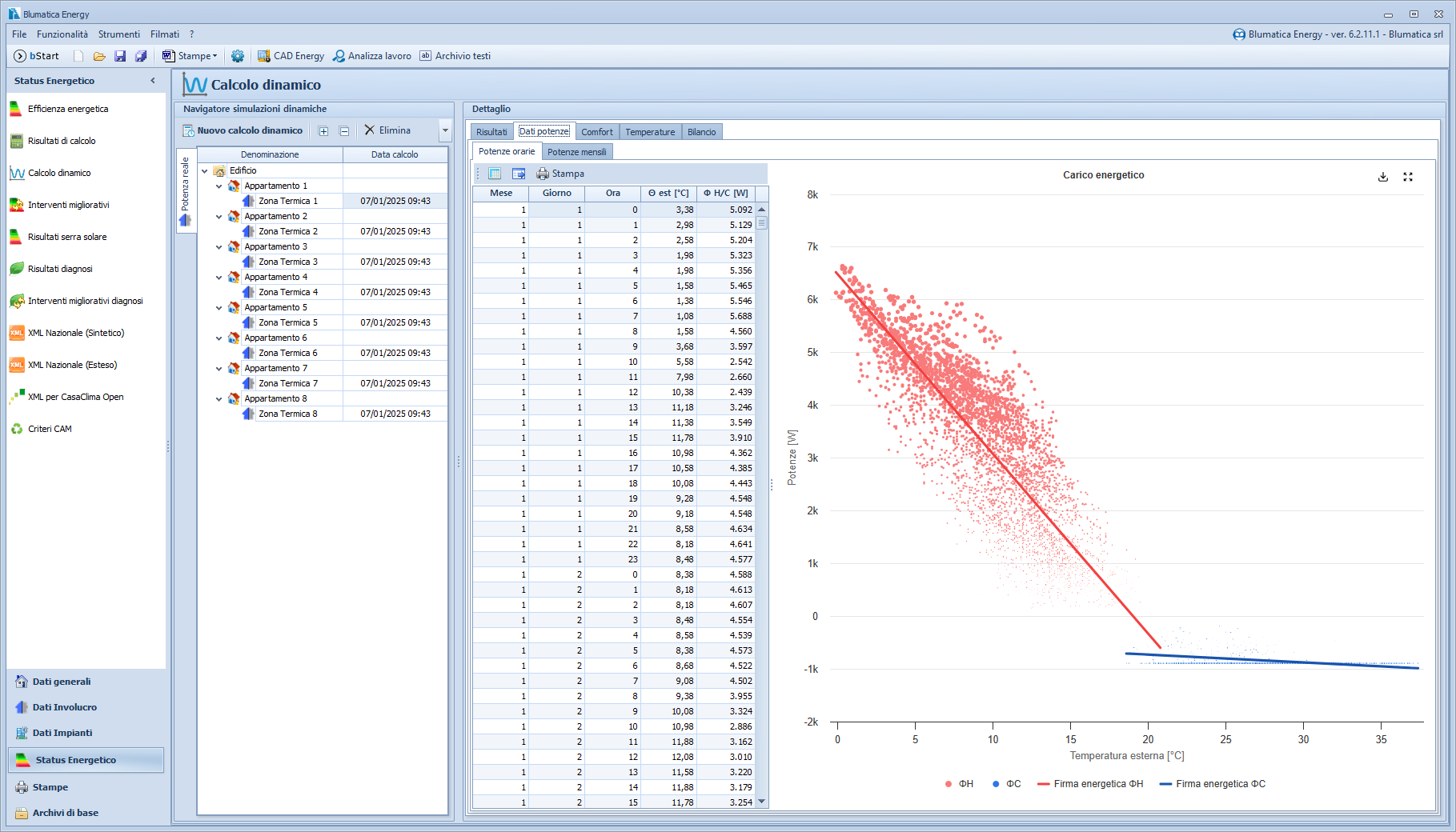Toggle the ΦC series in chart legend

[1006, 784]
